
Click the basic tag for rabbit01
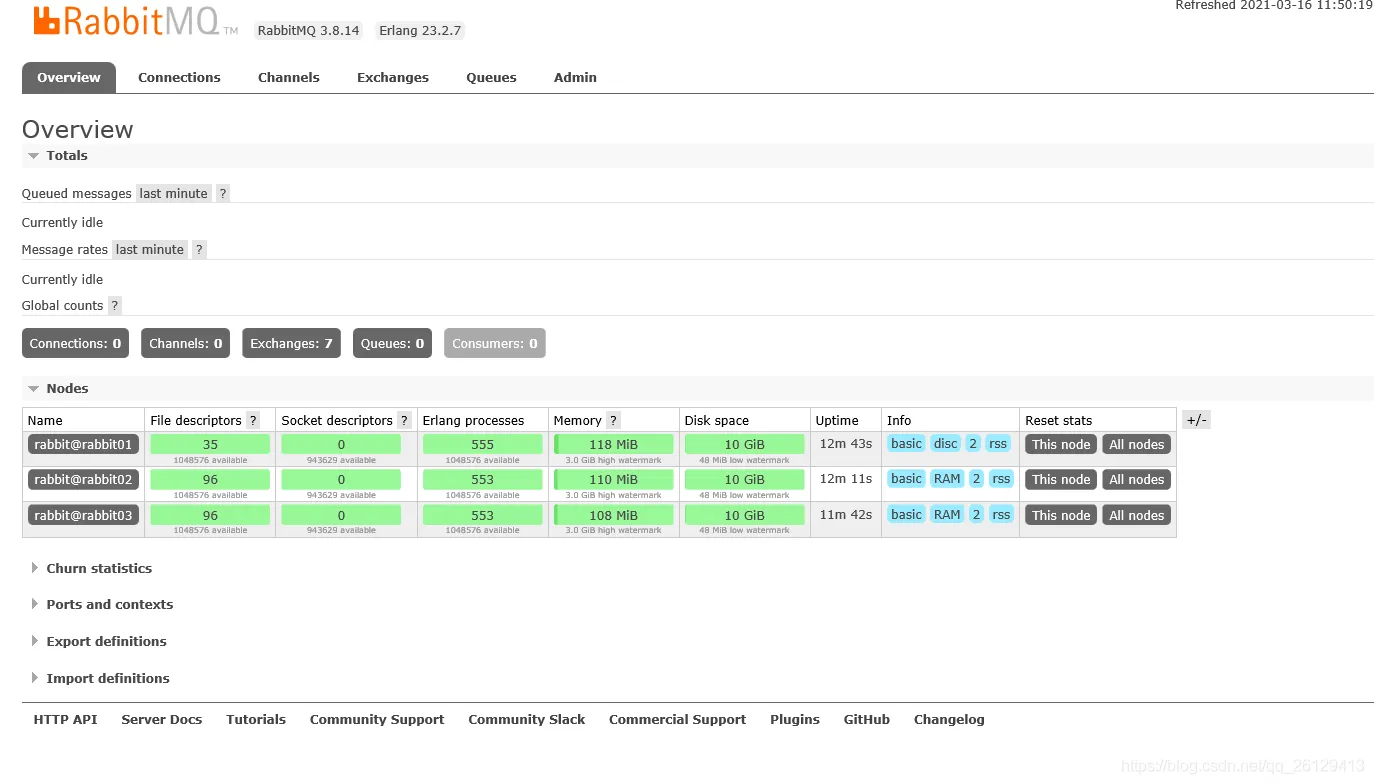click(906, 443)
